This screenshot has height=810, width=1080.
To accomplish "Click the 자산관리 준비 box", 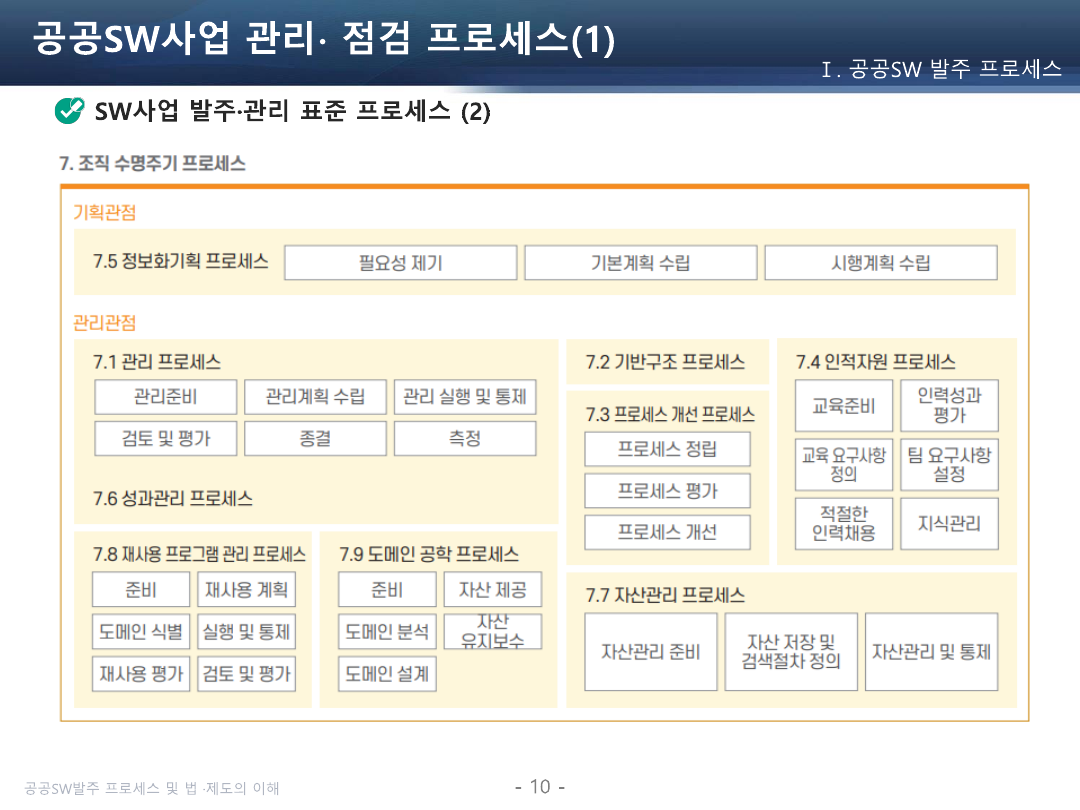I will click(650, 651).
